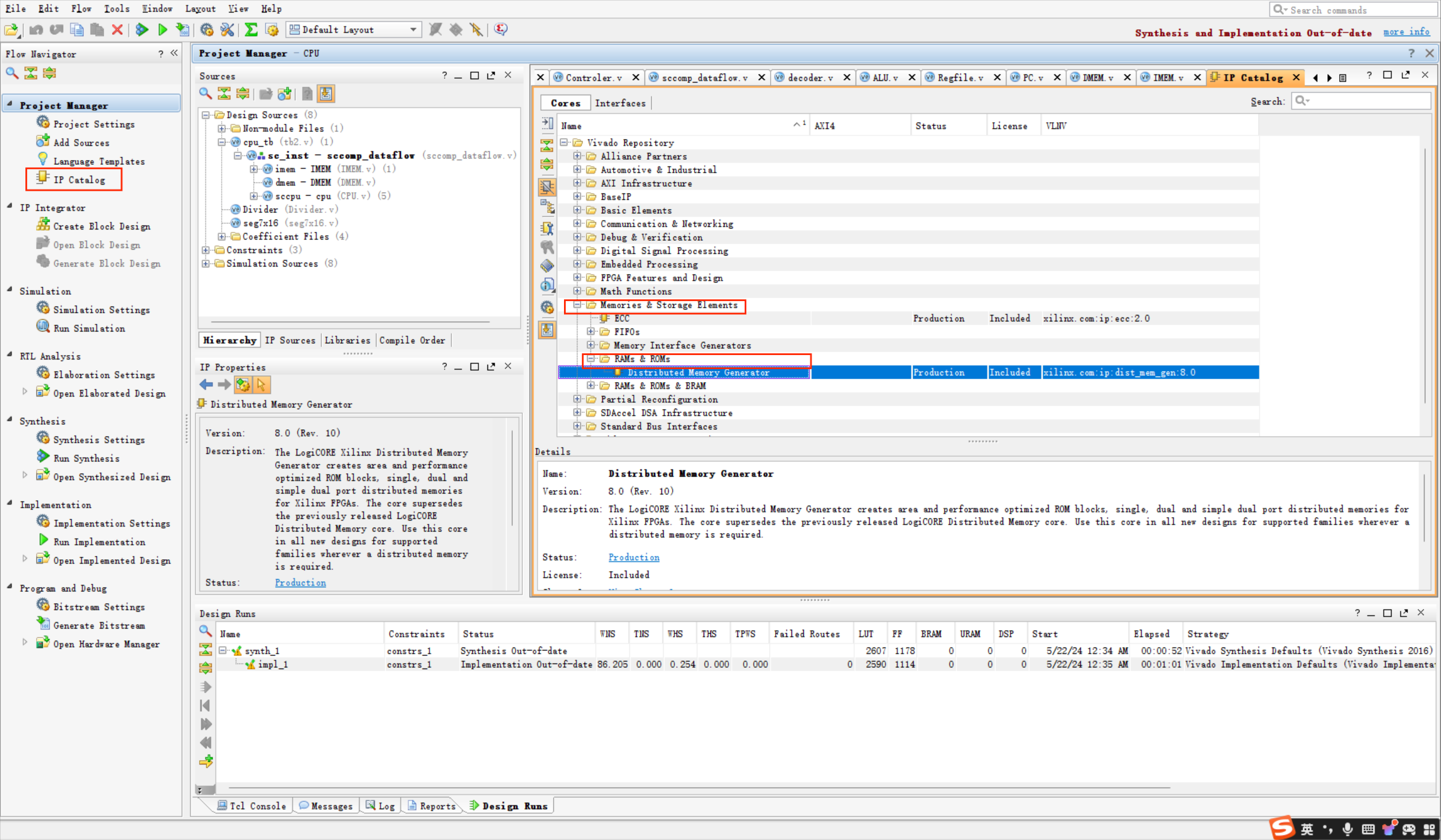Switch to Tcl Console tab

[252, 806]
